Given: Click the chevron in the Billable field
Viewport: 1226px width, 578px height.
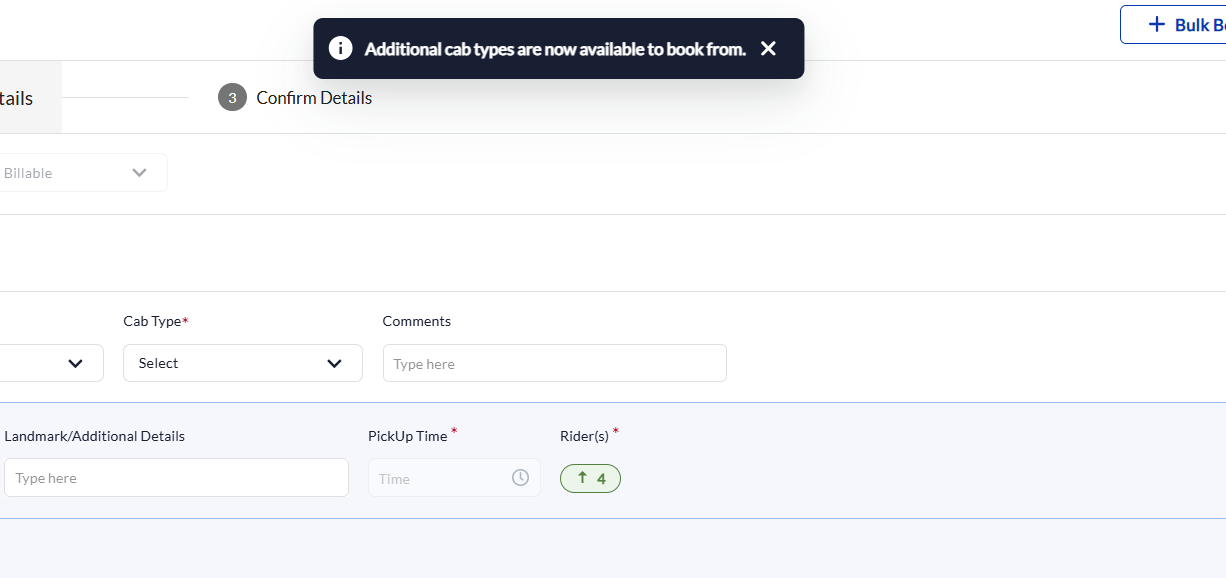Looking at the screenshot, I should (139, 173).
